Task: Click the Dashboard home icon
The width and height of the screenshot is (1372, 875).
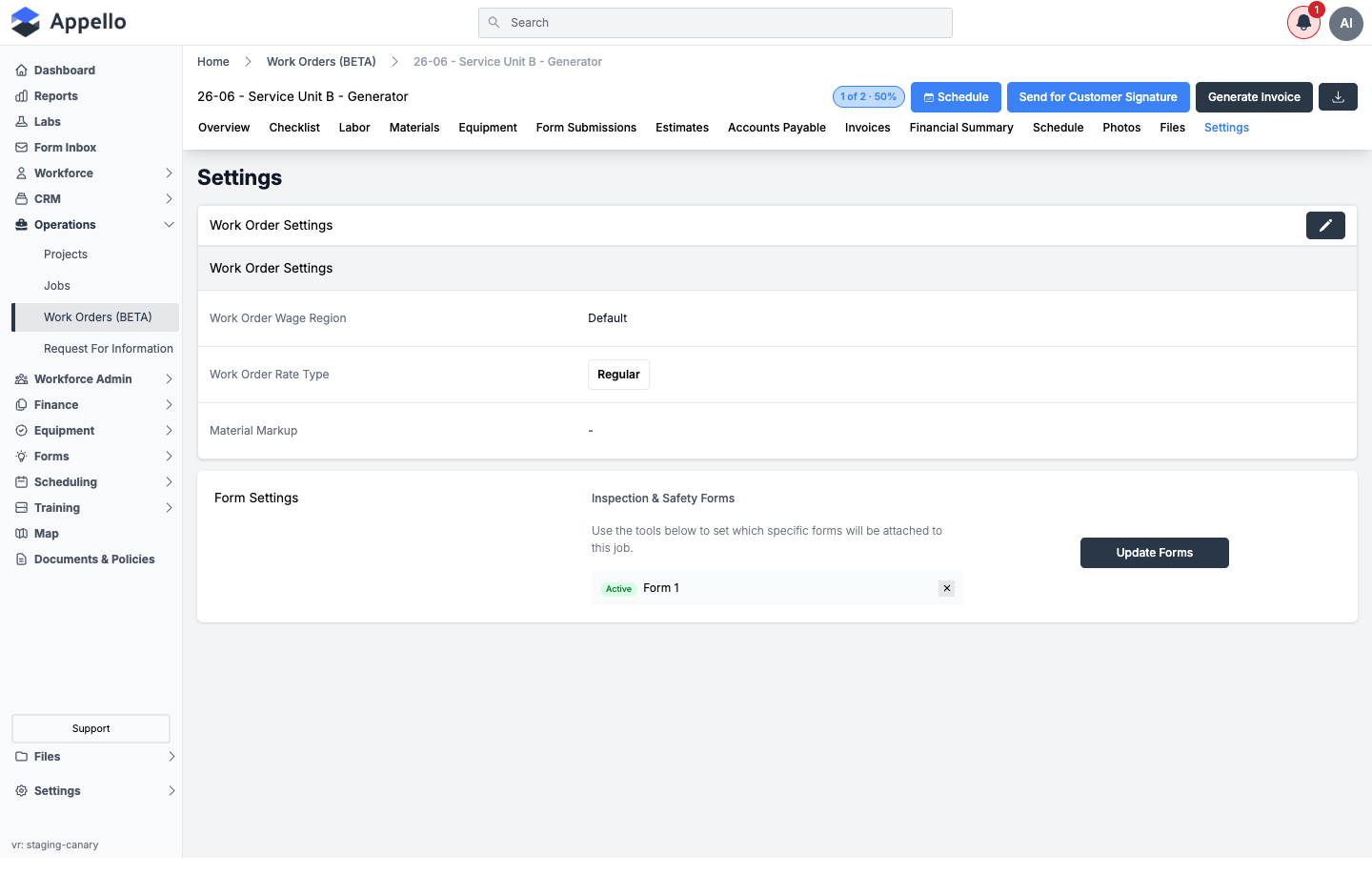Action: point(21,71)
